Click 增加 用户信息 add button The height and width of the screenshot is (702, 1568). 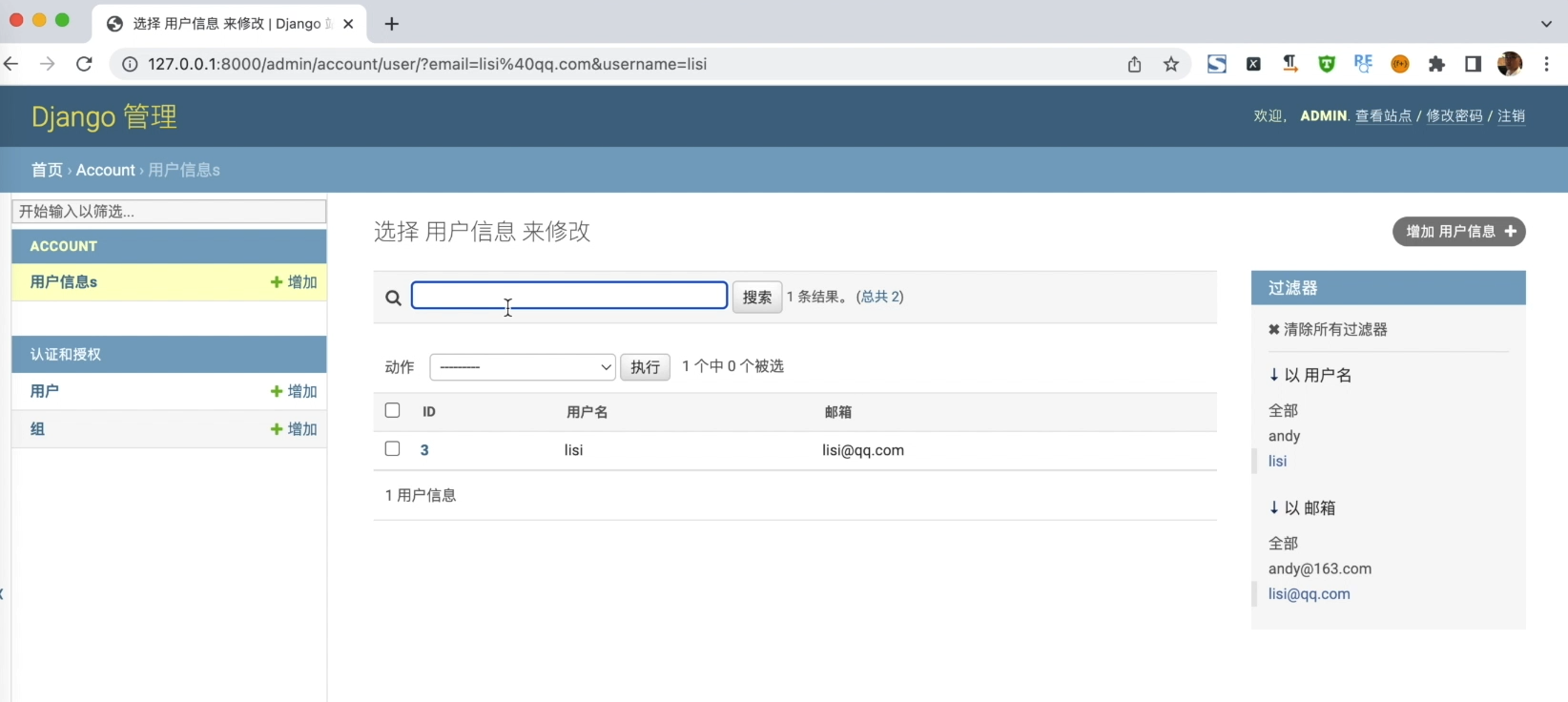1458,232
